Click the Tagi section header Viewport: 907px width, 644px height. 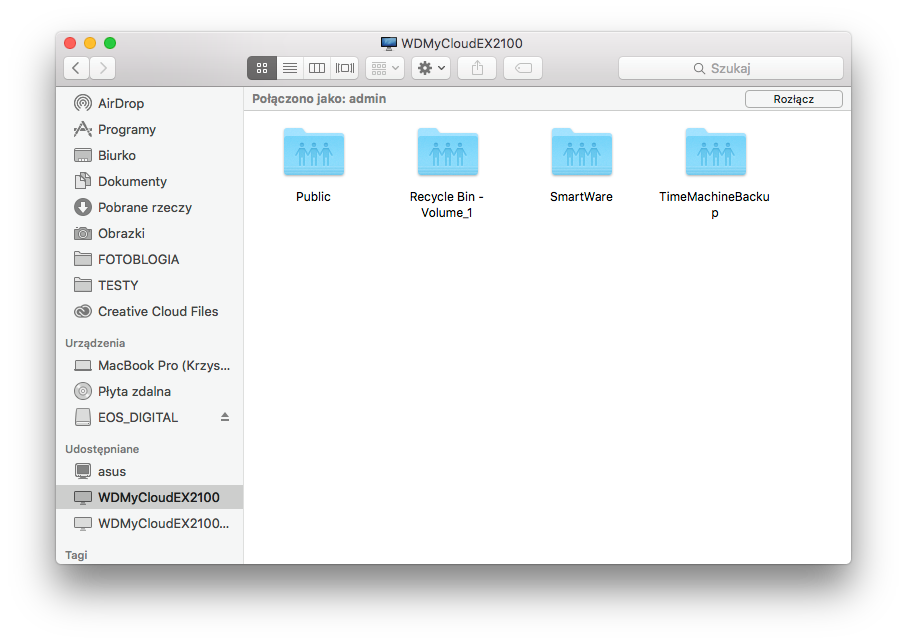pyautogui.click(x=76, y=555)
